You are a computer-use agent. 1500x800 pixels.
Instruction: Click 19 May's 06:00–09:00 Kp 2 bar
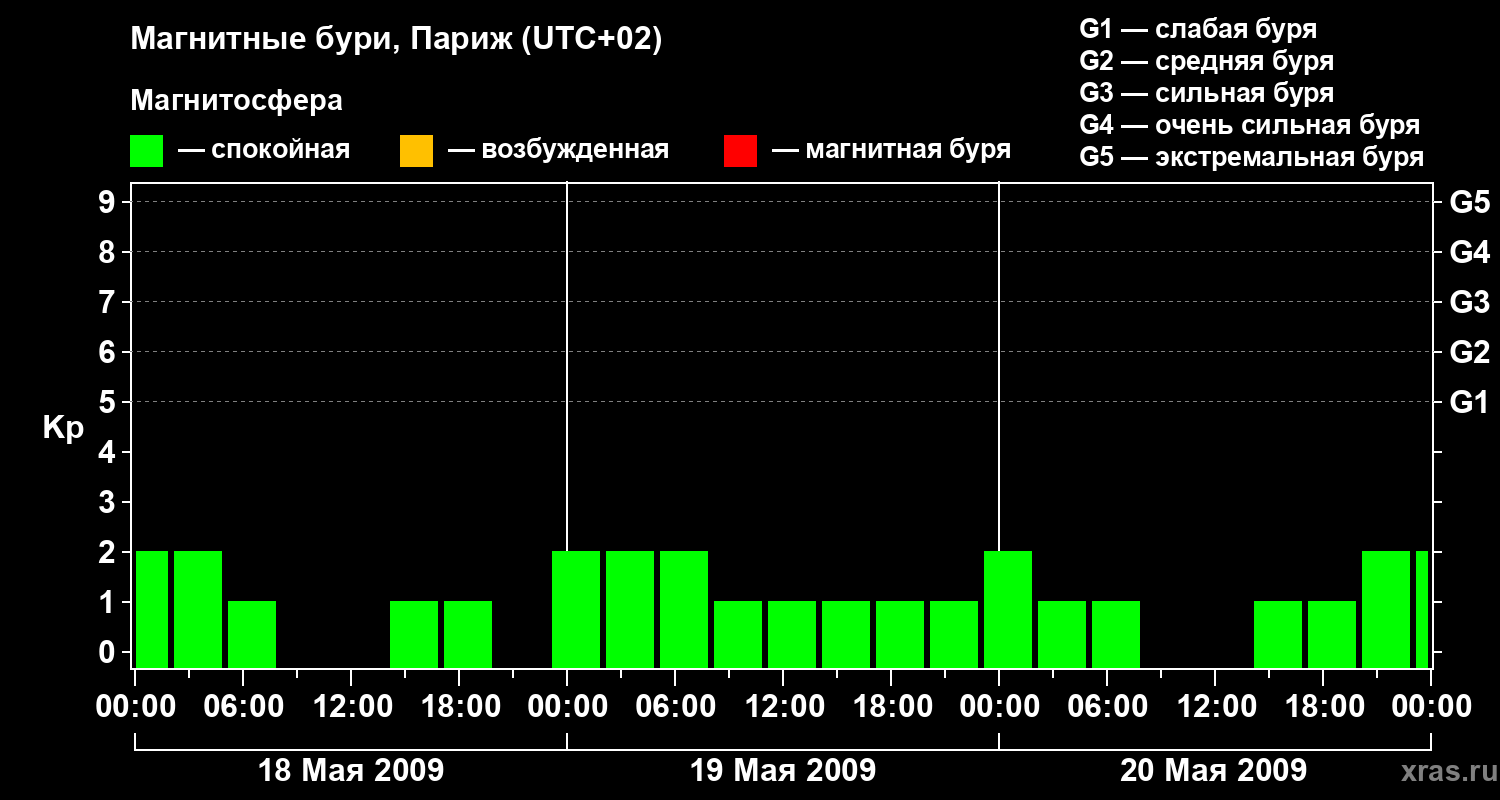(x=684, y=609)
